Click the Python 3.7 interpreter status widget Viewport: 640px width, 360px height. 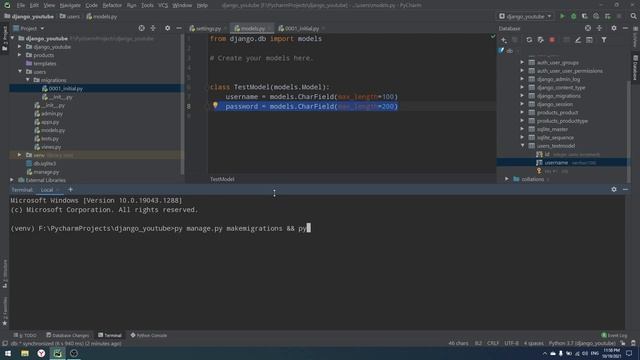tap(582, 343)
